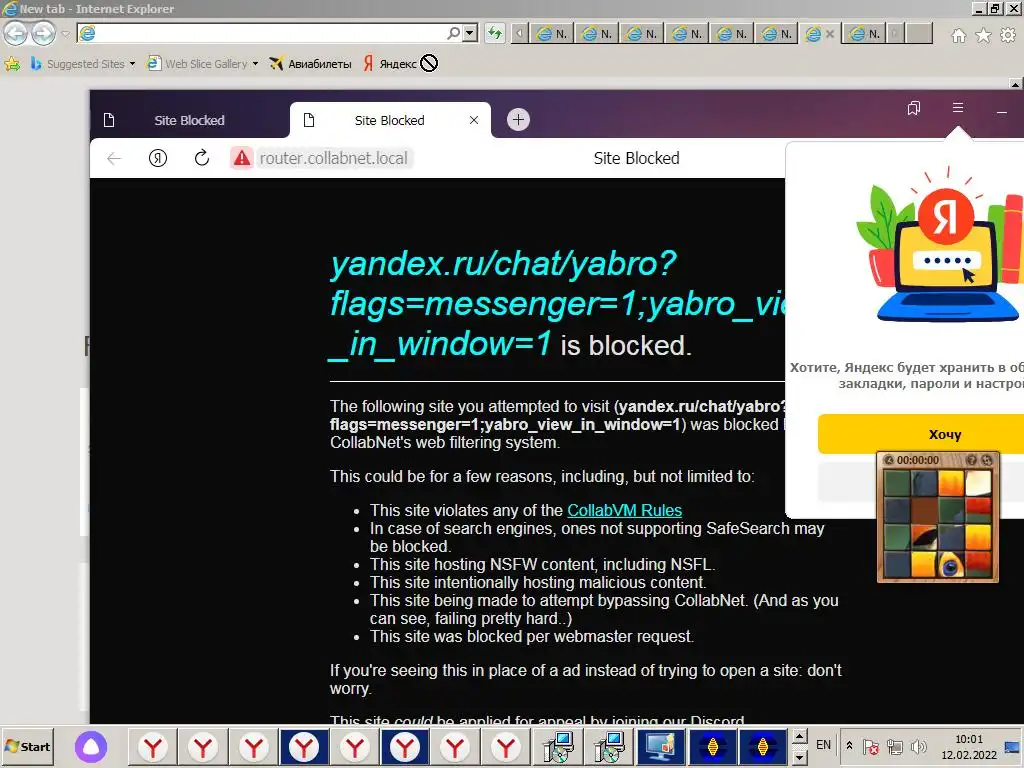The width and height of the screenshot is (1024, 768).
Task: Open Web Slice Gallery favorite
Action: tap(197, 63)
